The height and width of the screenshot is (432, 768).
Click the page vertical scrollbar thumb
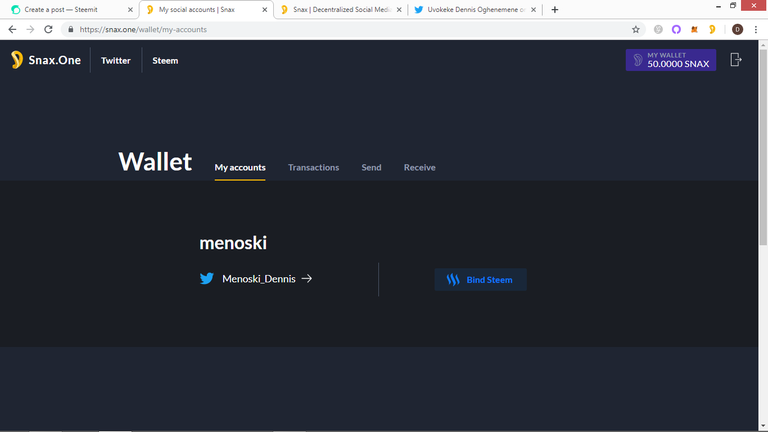763,147
